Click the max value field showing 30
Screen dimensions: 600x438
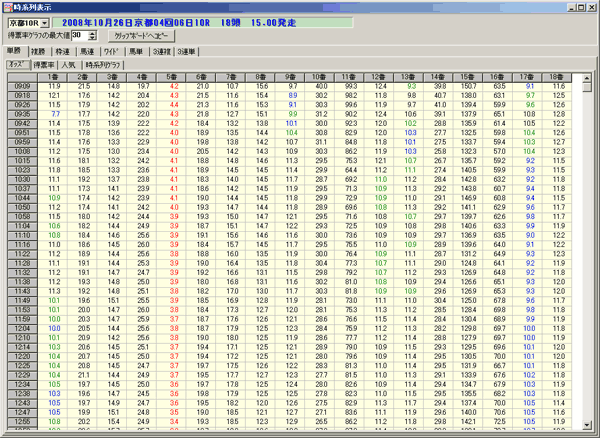pyautogui.click(x=80, y=36)
